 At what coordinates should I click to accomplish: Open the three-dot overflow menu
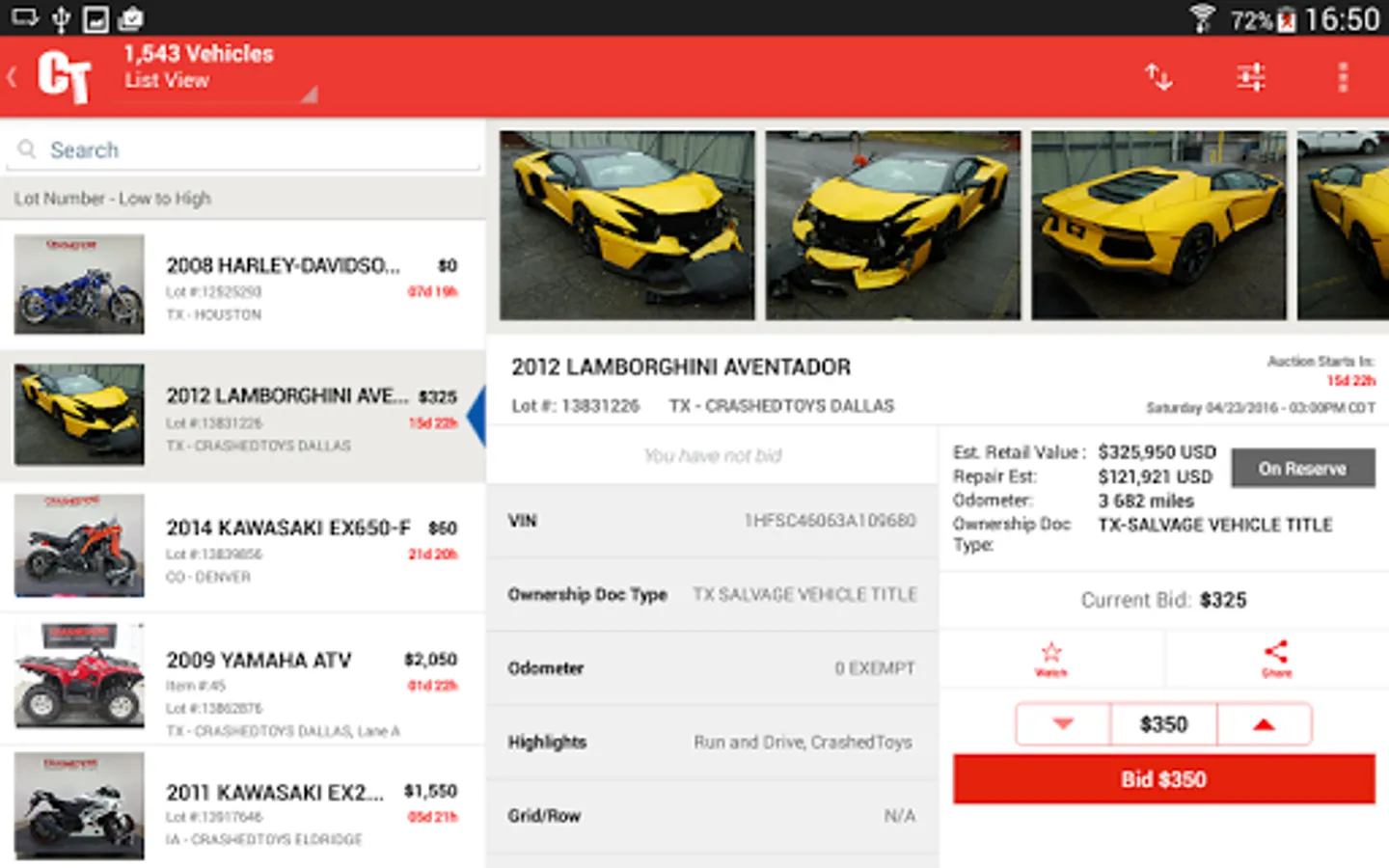pyautogui.click(x=1343, y=77)
